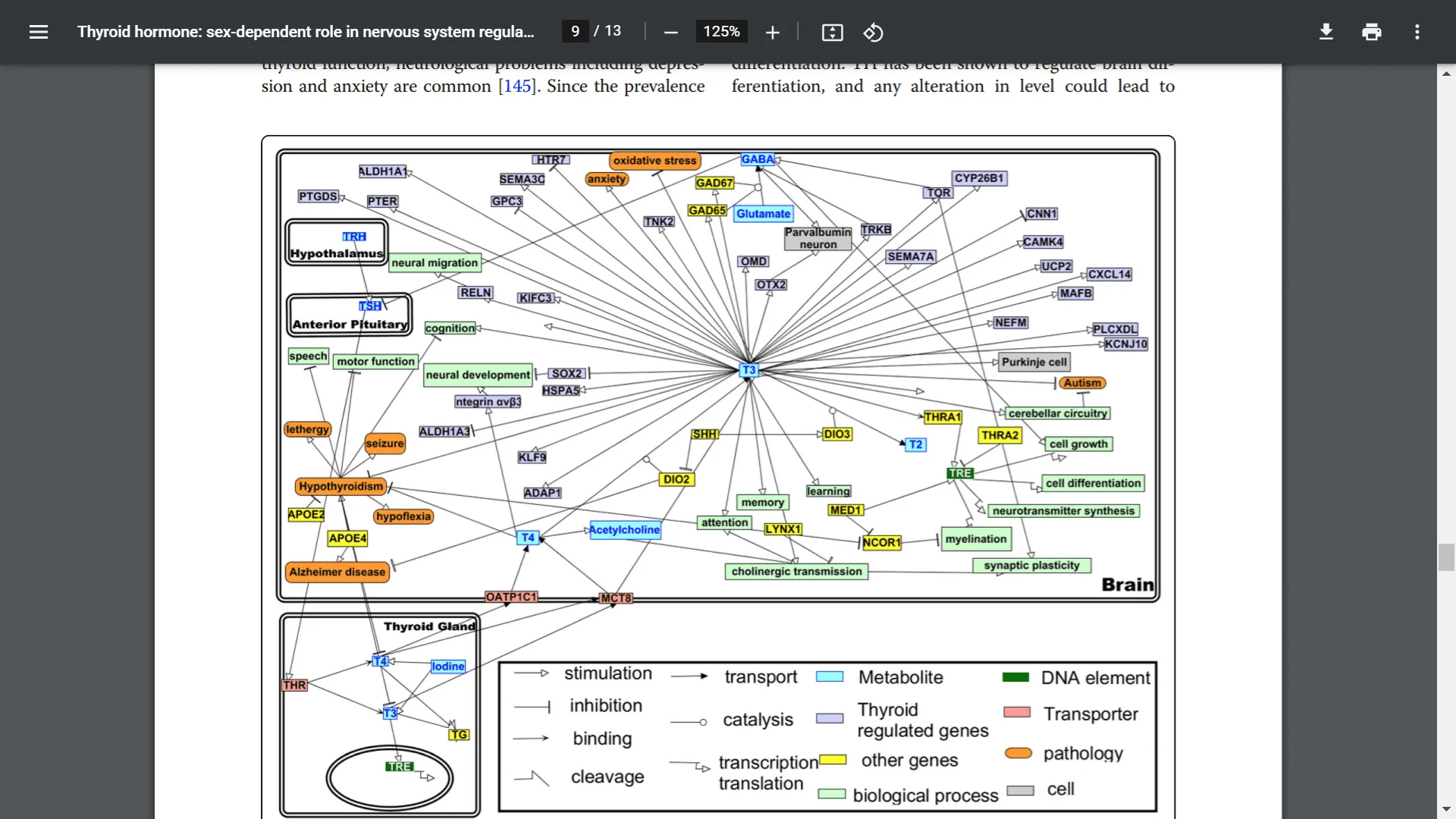Click the 'Alzheimer disease' label
The width and height of the screenshot is (1456, 819).
pyautogui.click(x=337, y=572)
